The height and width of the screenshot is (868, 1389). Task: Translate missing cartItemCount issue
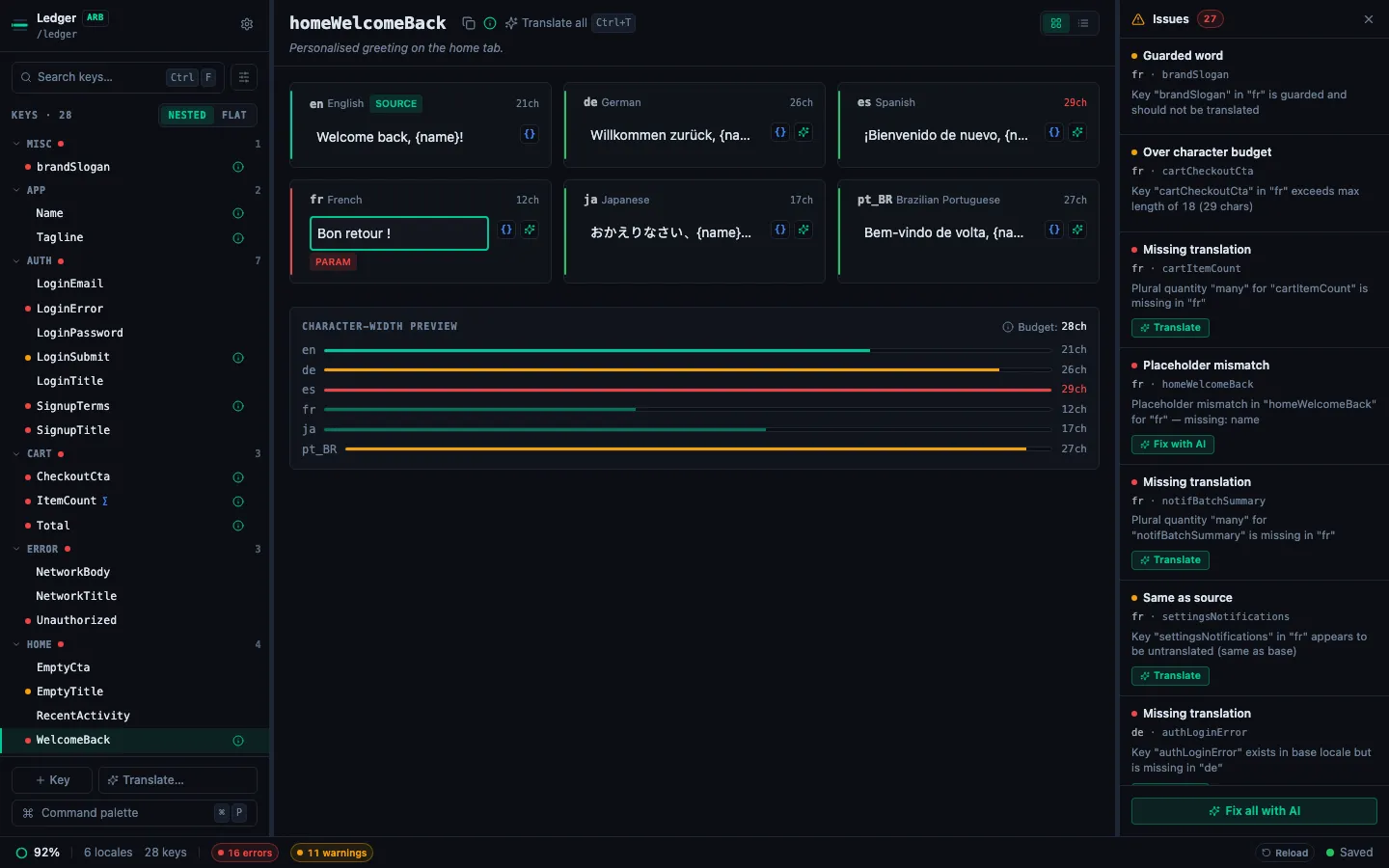pyautogui.click(x=1170, y=328)
